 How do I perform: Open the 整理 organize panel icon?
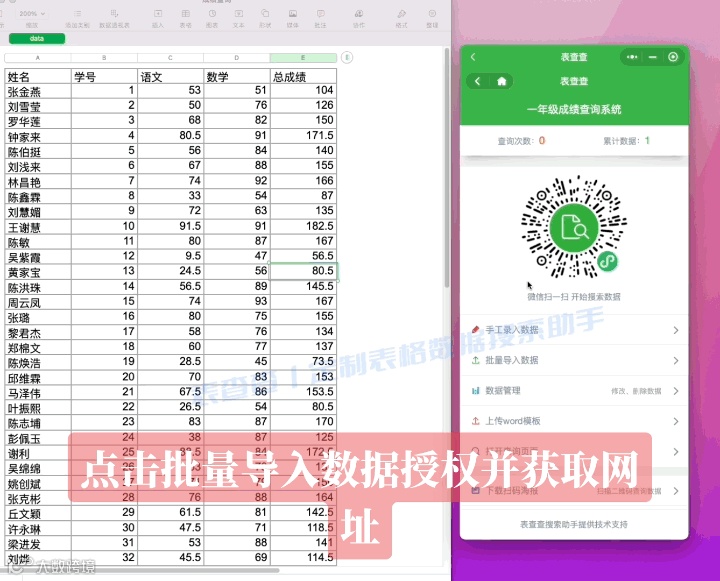click(432, 14)
